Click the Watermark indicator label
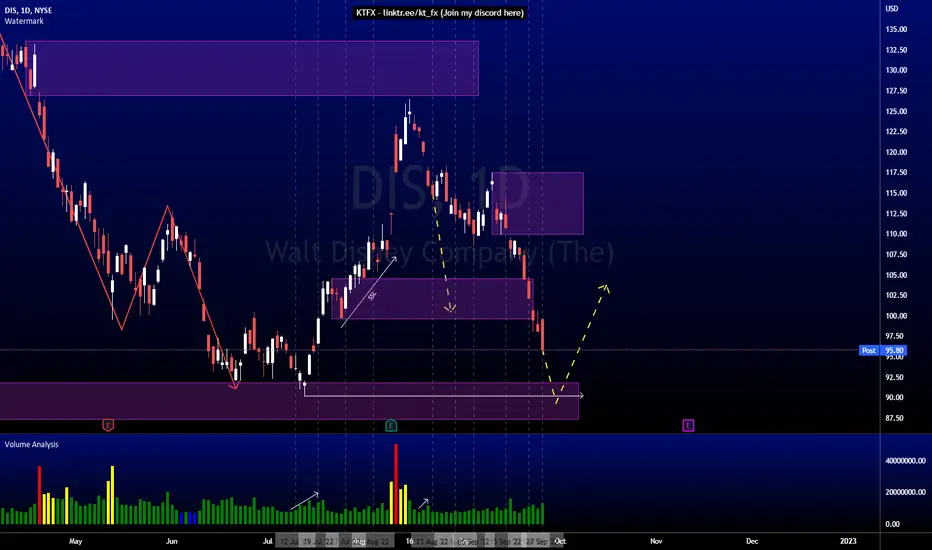 point(24,21)
